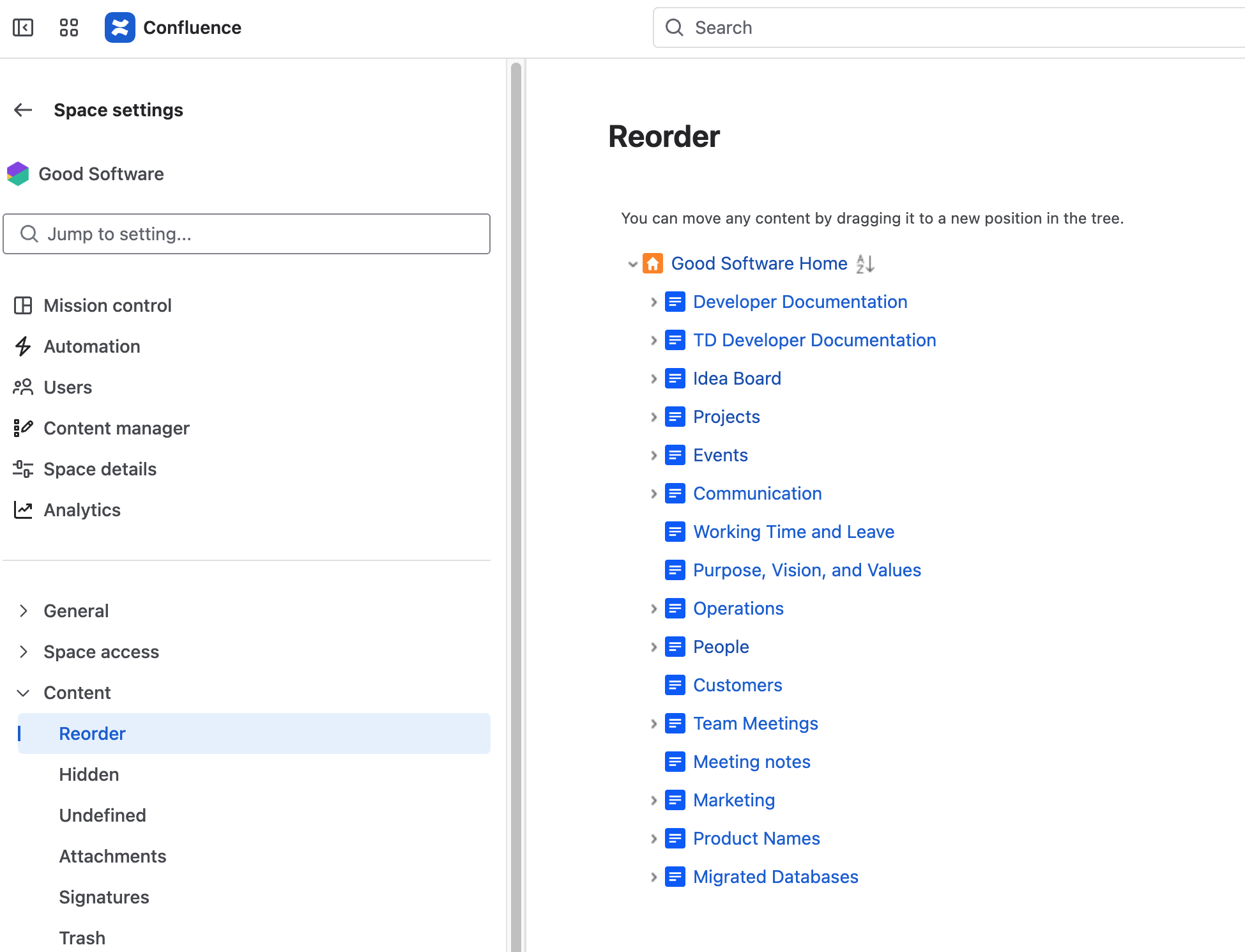
Task: Open the Analytics section
Action: [x=82, y=510]
